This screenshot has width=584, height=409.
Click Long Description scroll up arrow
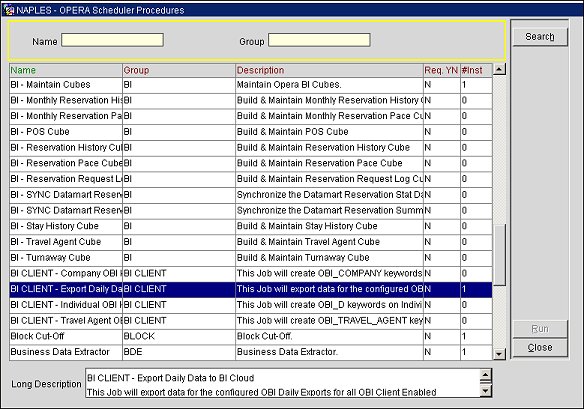[486, 375]
